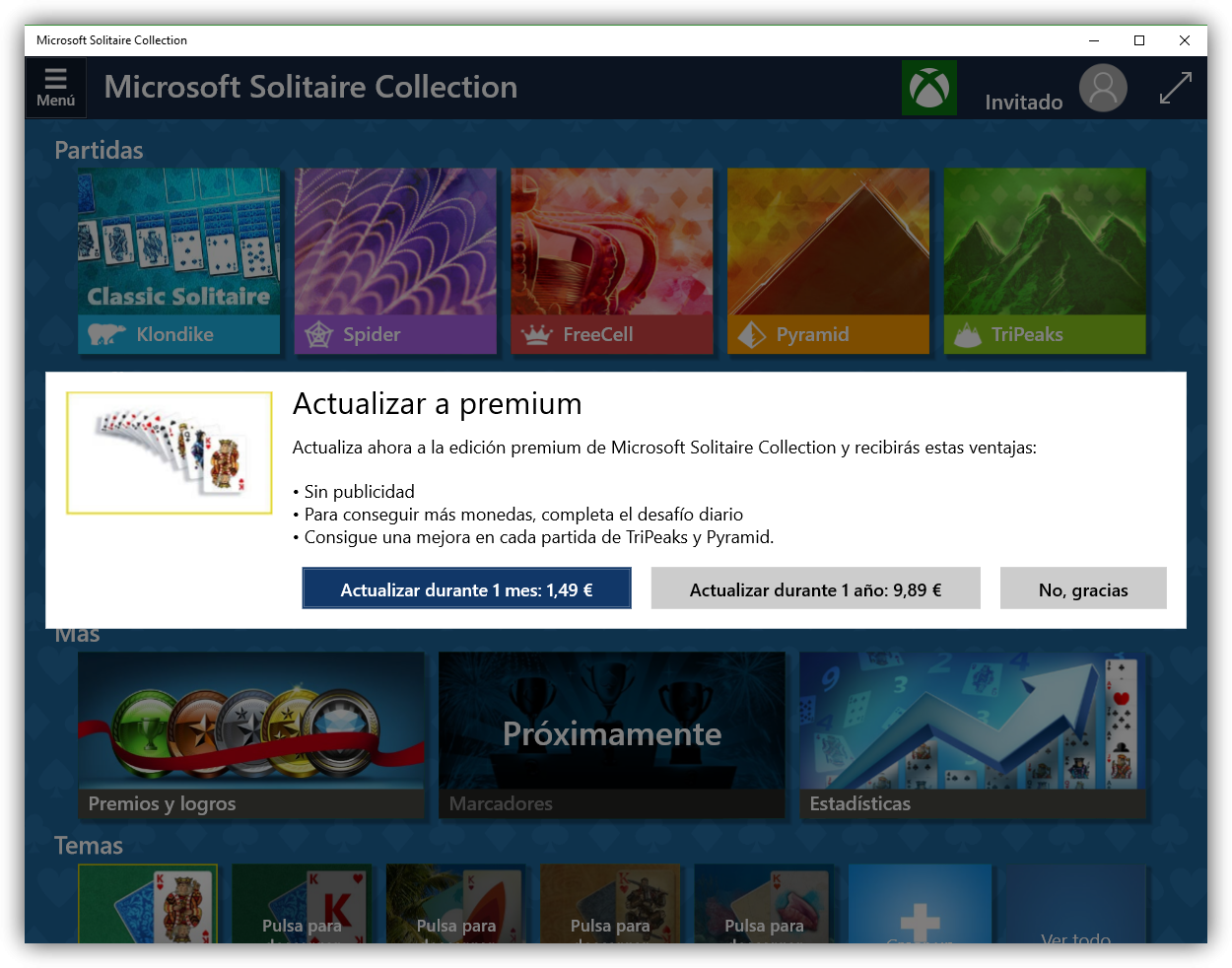This screenshot has width=1232, height=968.
Task: Open Premios y logros tile
Action: 251,735
